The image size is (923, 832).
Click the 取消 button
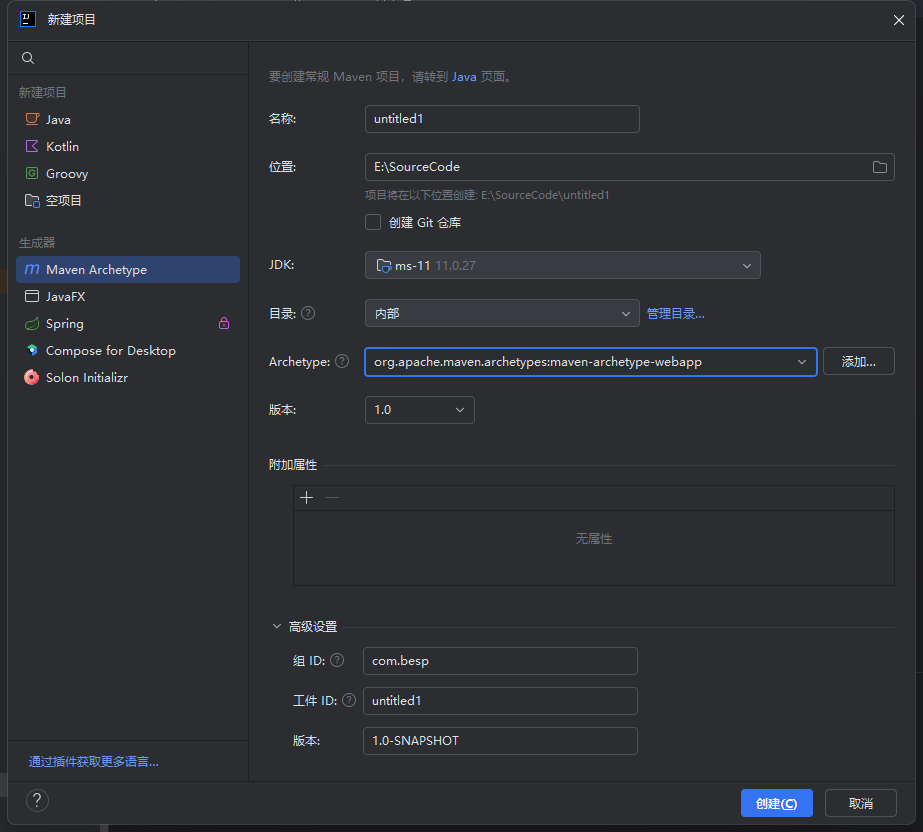pyautogui.click(x=861, y=803)
